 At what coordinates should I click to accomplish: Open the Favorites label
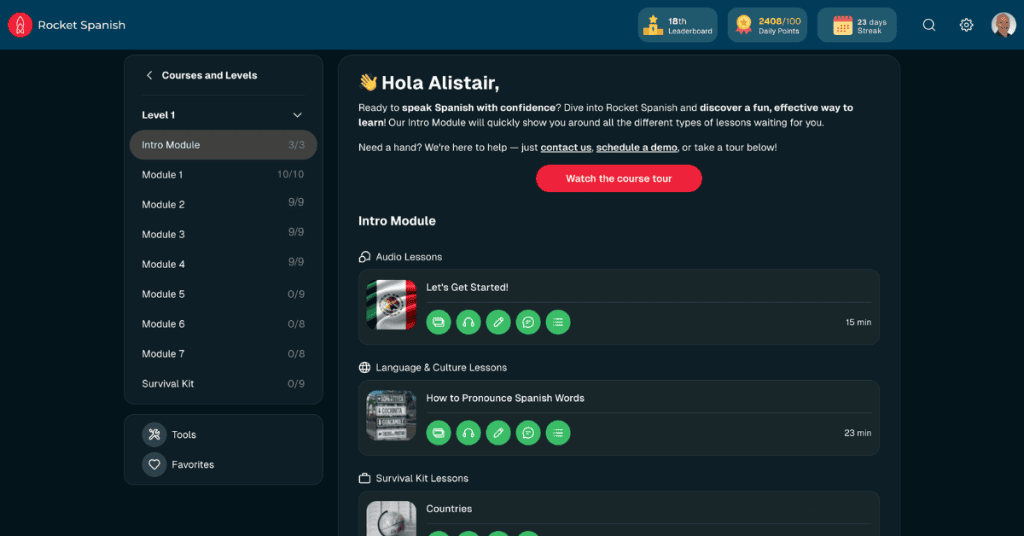click(193, 465)
